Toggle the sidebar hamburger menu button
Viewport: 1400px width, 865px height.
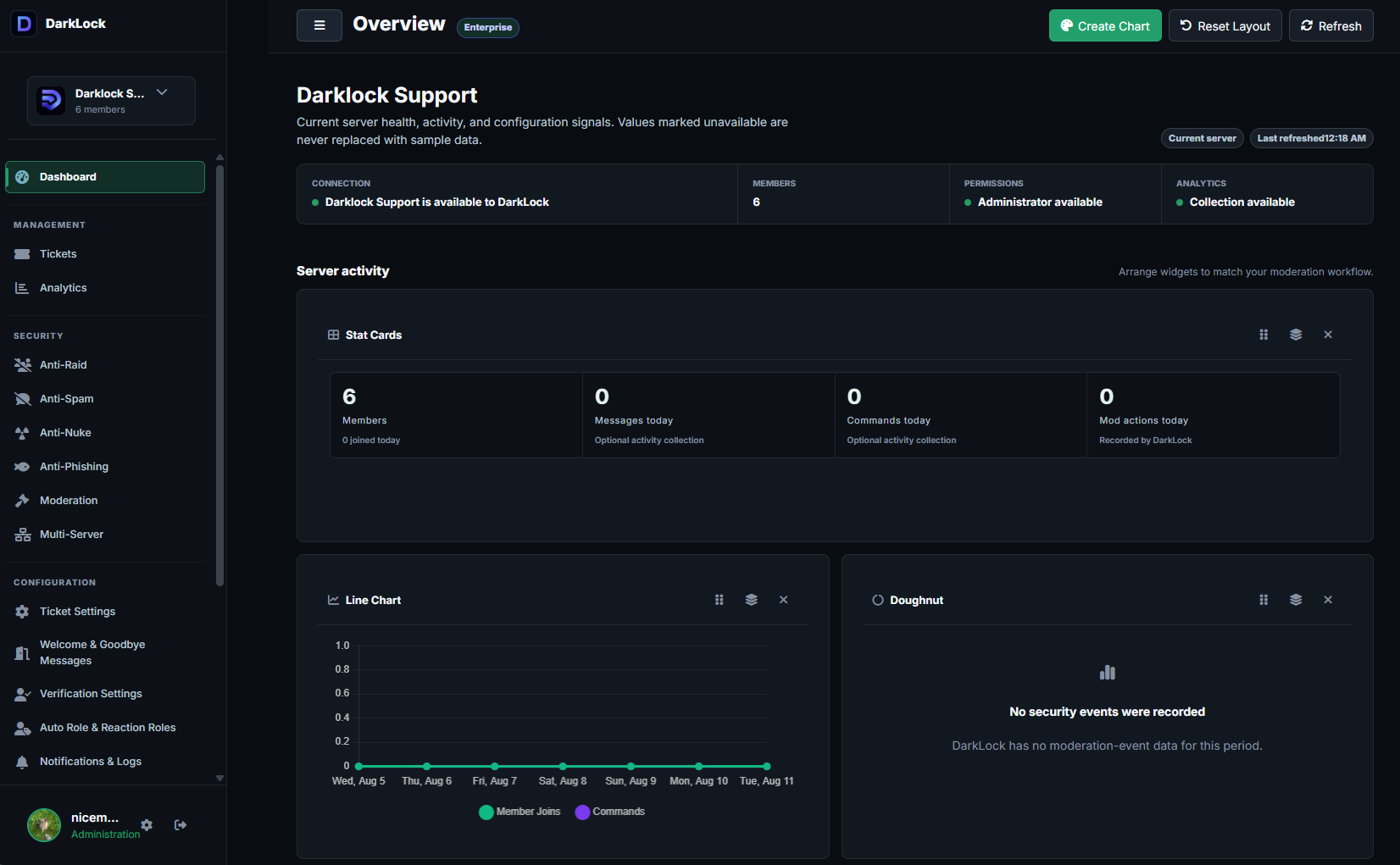pyautogui.click(x=319, y=25)
